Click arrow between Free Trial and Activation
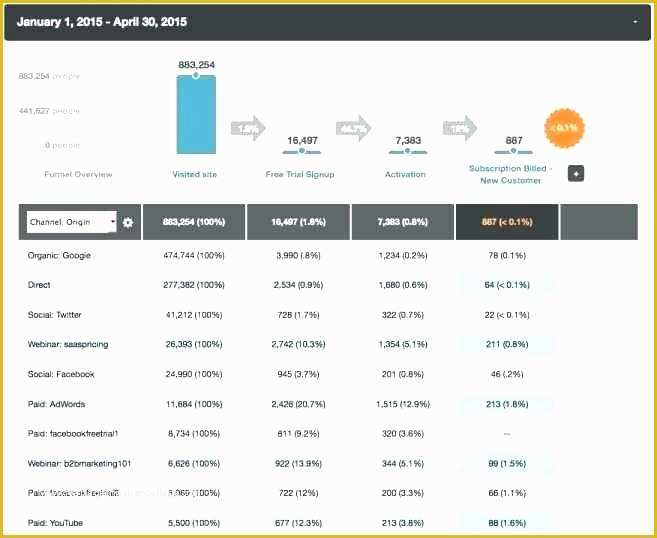657x538 pixels. click(x=354, y=128)
